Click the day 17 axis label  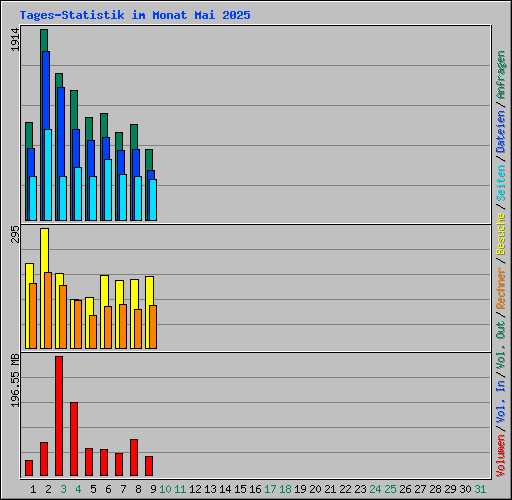(270, 489)
